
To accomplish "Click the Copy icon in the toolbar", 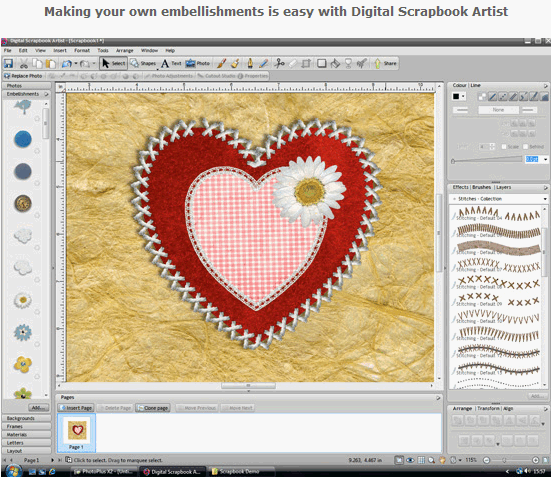I will click(37, 63).
